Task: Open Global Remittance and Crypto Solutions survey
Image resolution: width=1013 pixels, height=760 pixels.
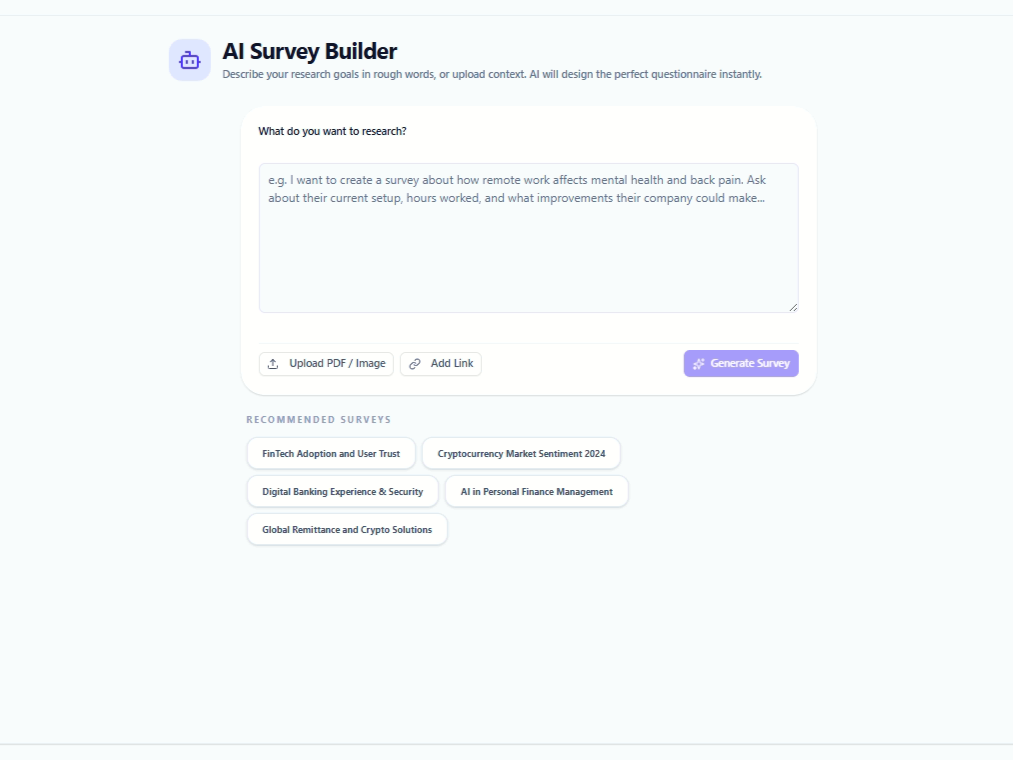Action: [x=347, y=530]
